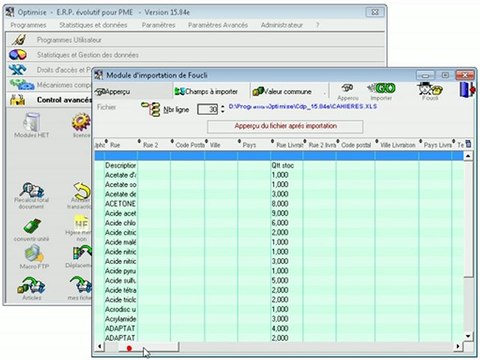Select the Rue Livraison column header
This screenshot has width=480, height=360.
click(x=287, y=145)
